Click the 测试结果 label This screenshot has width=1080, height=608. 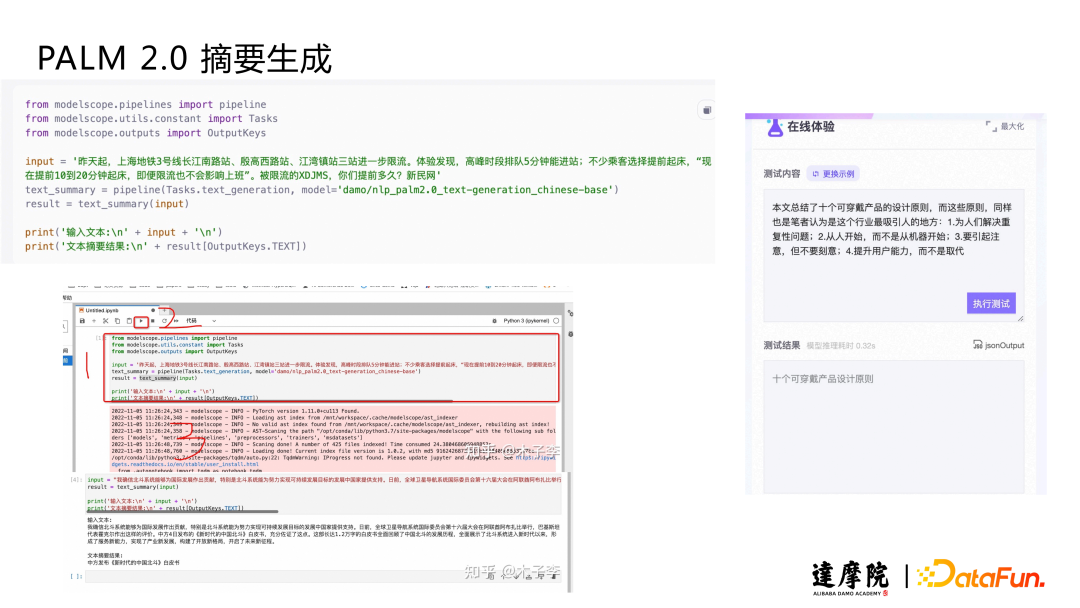coord(781,345)
